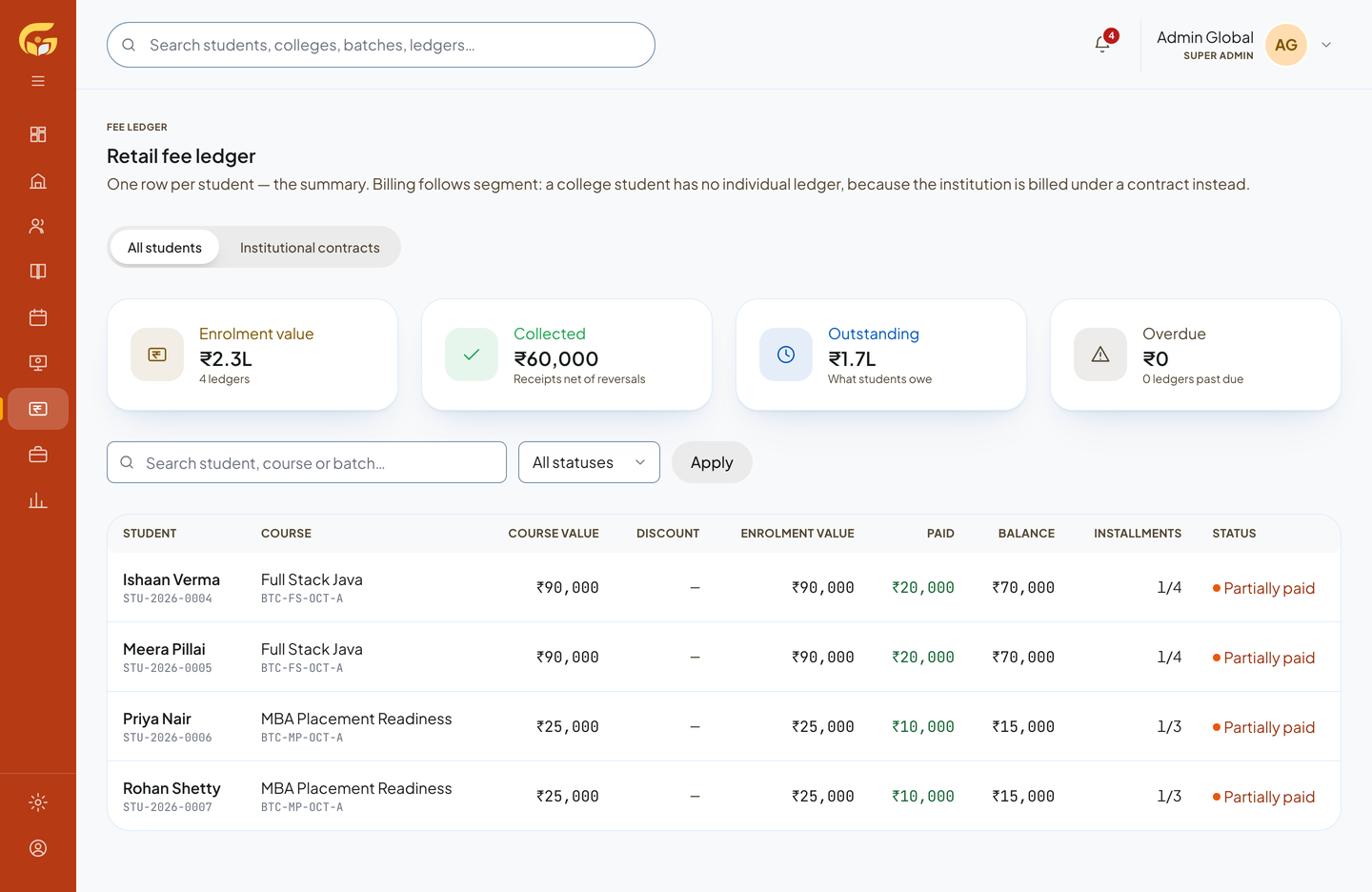1372x892 pixels.
Task: Click the BALANCE column header
Action: [1026, 534]
